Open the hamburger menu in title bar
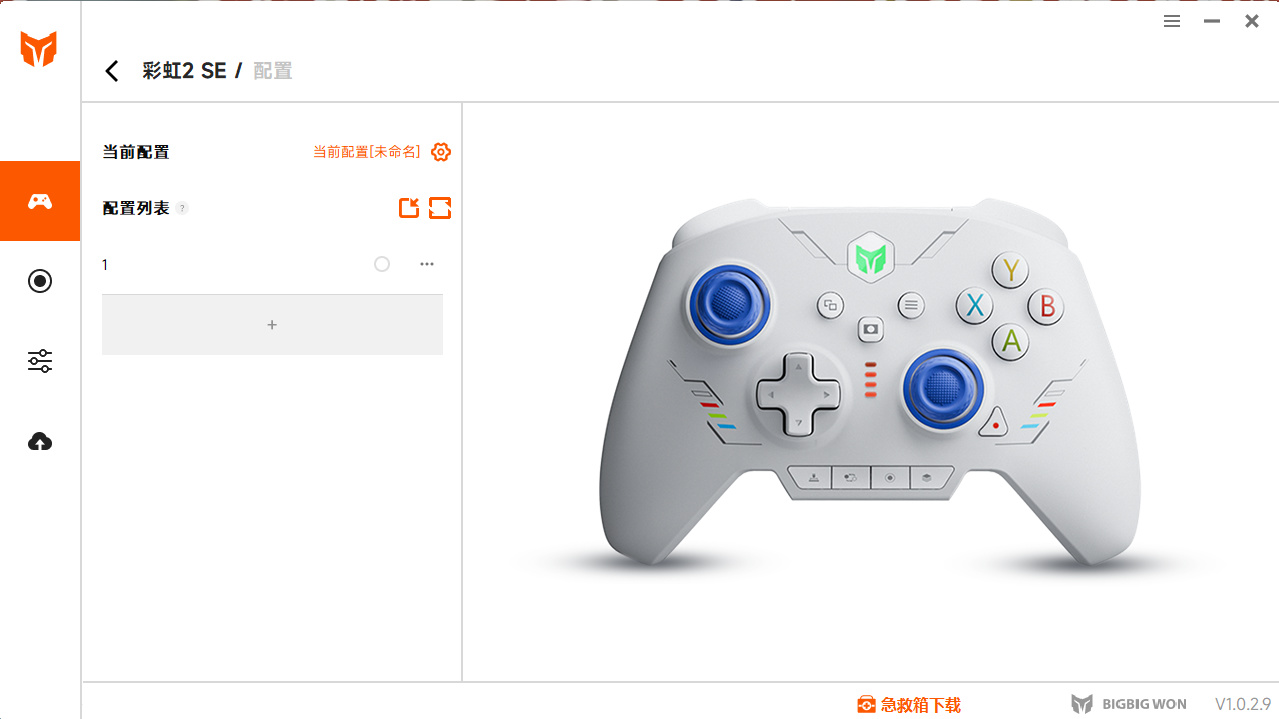 point(1172,21)
